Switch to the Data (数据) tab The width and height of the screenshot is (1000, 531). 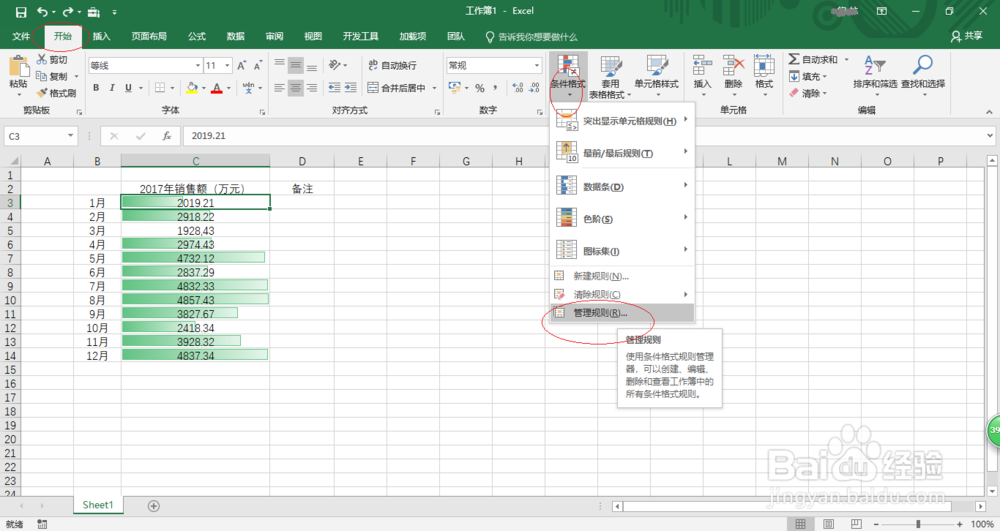pyautogui.click(x=235, y=36)
